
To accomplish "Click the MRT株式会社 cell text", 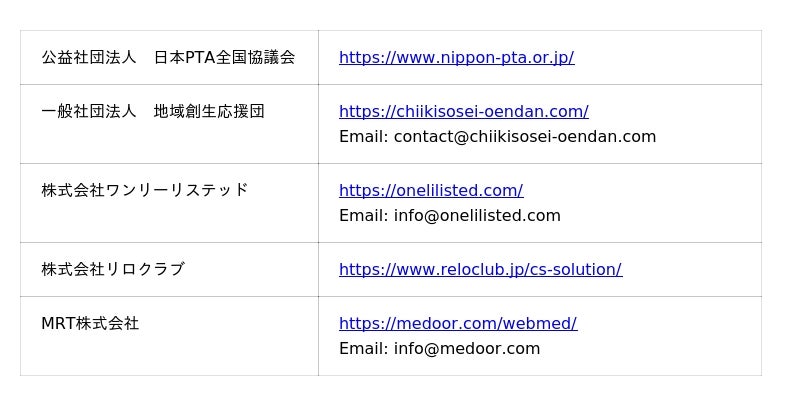I will [90, 324].
